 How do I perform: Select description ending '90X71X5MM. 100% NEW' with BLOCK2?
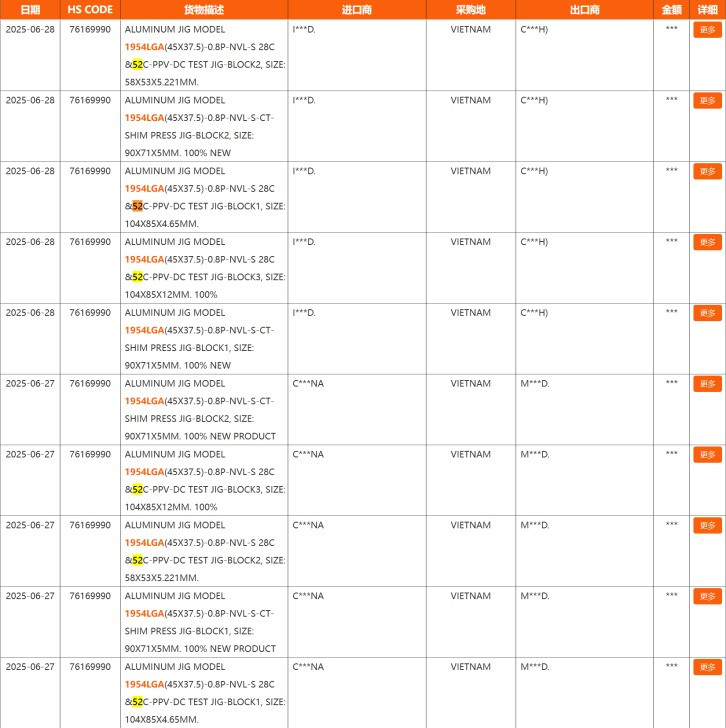coord(199,126)
